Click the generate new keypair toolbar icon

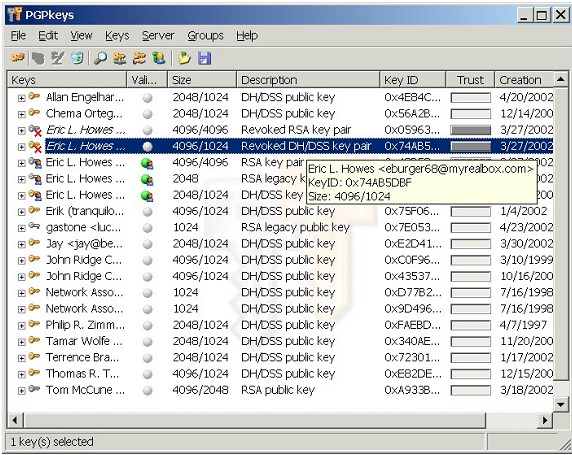tap(18, 58)
